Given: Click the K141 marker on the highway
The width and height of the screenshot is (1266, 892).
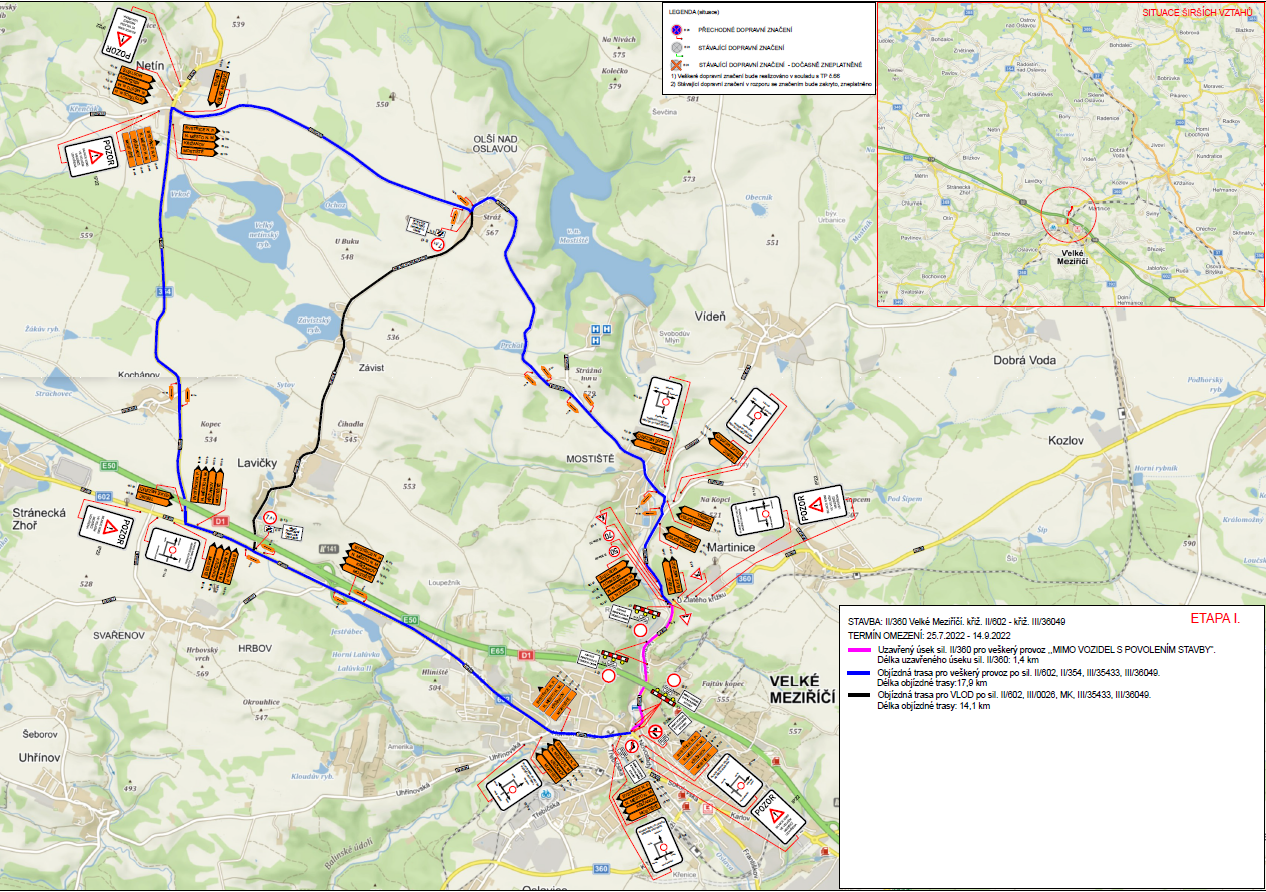Looking at the screenshot, I should [x=328, y=549].
